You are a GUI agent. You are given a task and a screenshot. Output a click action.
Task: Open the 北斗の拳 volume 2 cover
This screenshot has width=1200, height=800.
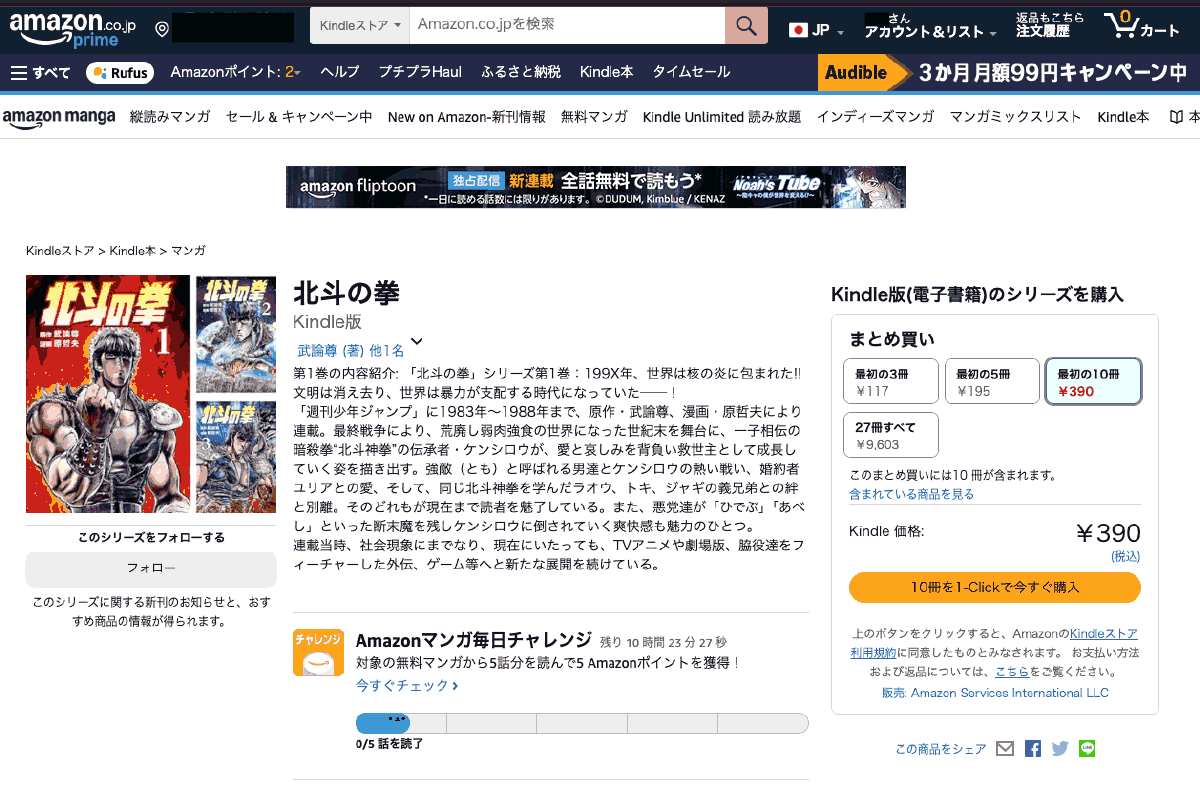236,334
